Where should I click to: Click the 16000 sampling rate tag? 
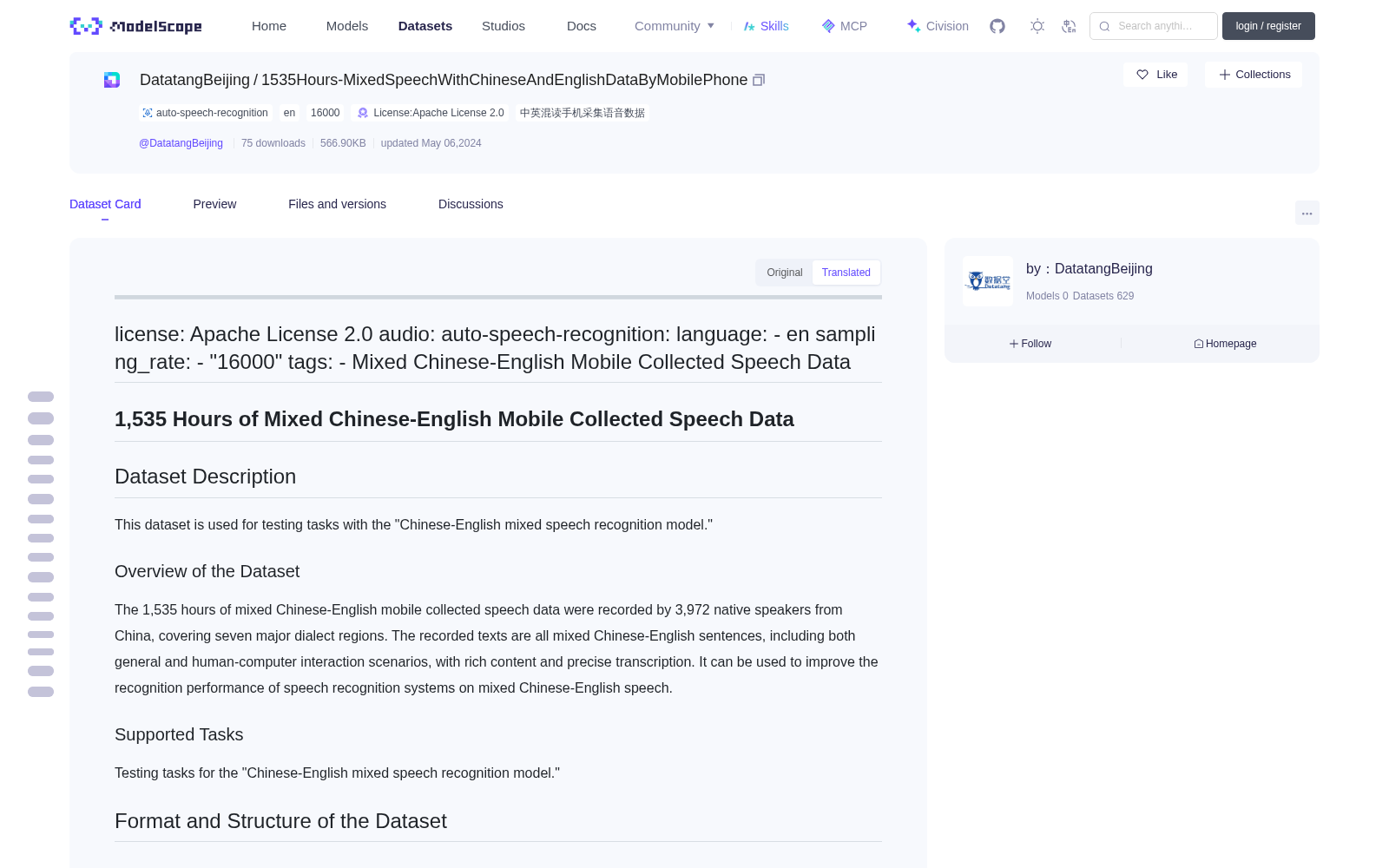325,113
